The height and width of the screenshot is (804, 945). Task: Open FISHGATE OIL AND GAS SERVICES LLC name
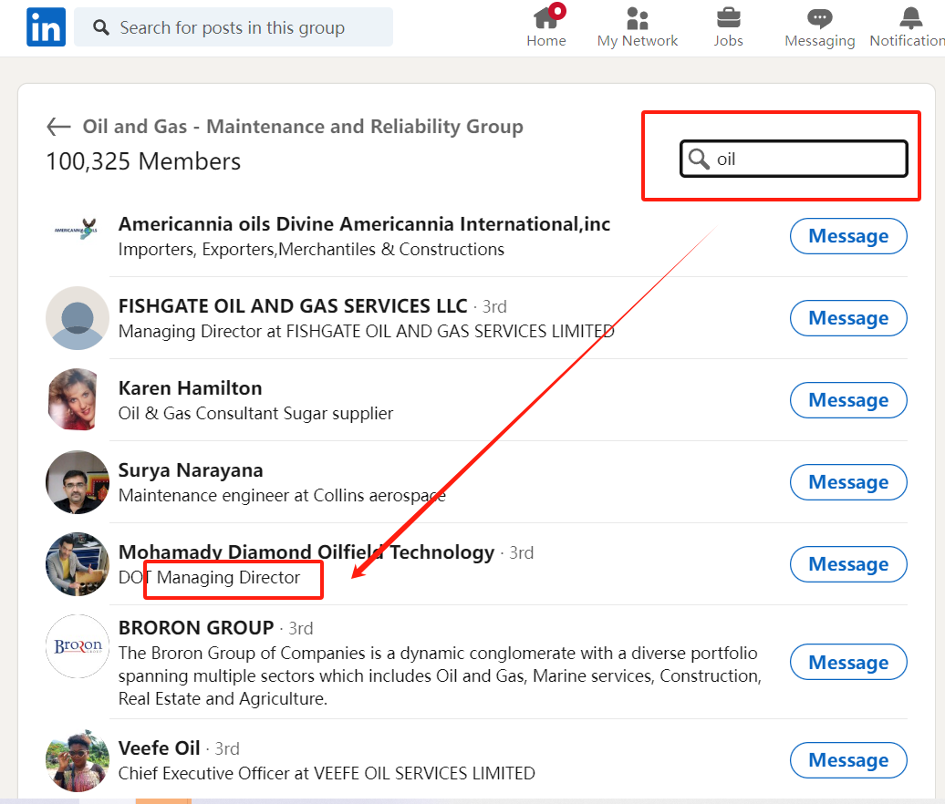point(293,306)
